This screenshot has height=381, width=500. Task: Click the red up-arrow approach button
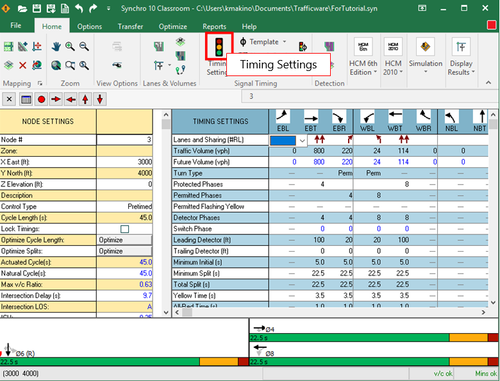point(85,99)
